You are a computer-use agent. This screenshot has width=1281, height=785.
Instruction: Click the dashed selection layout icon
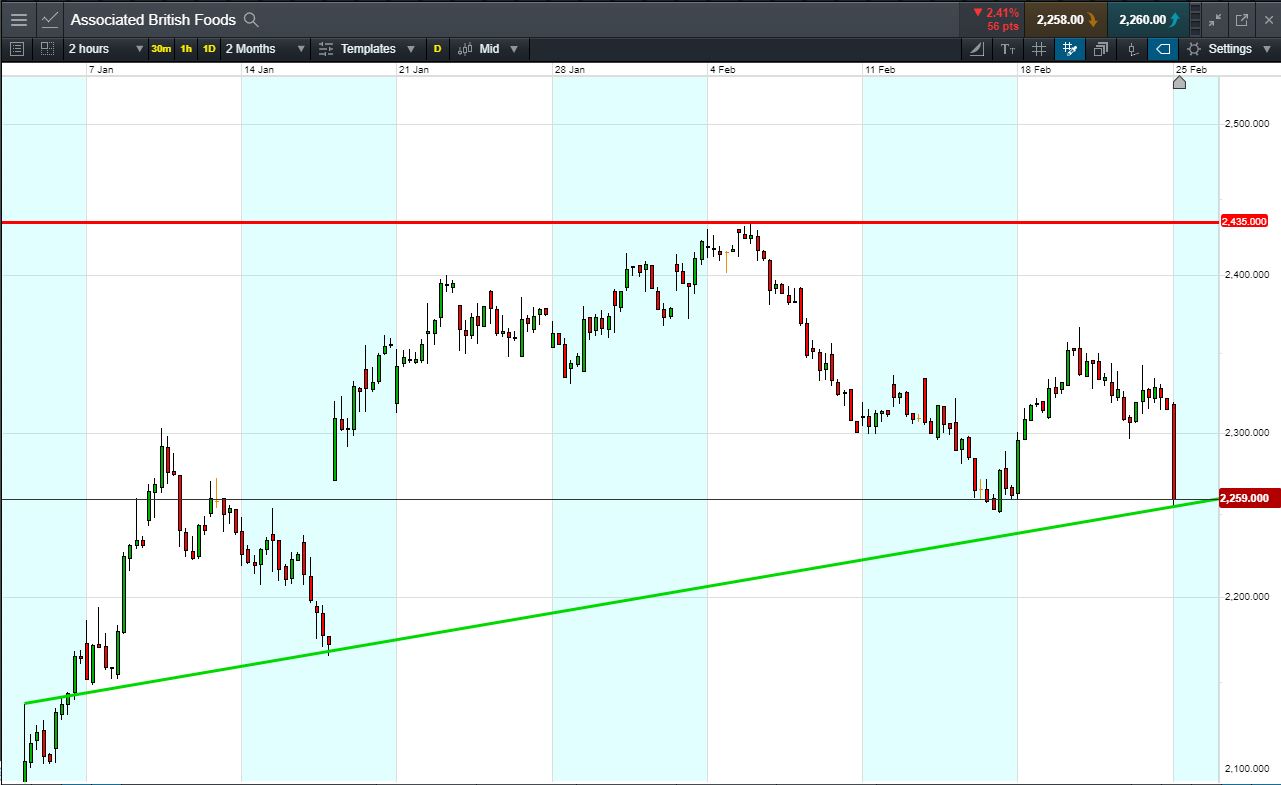pos(47,48)
